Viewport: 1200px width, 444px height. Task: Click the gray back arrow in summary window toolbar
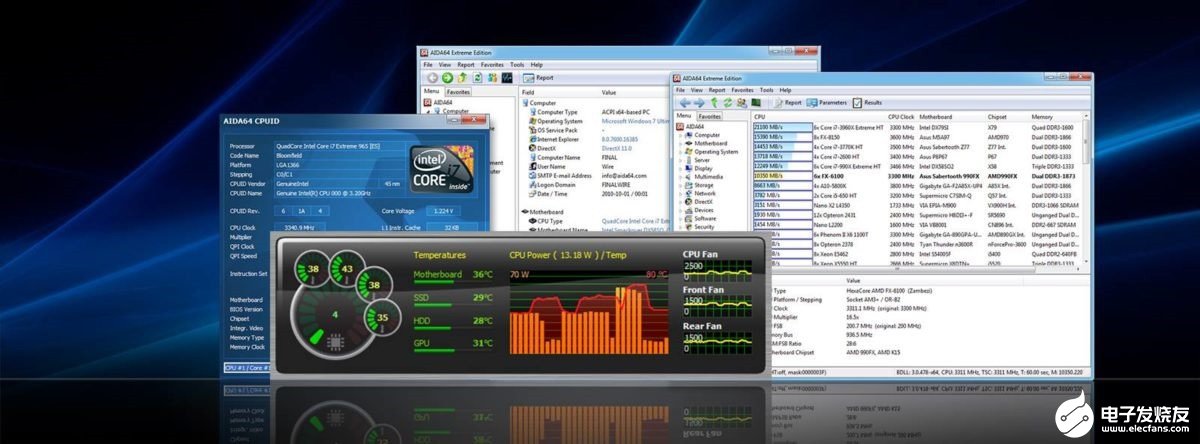click(432, 77)
